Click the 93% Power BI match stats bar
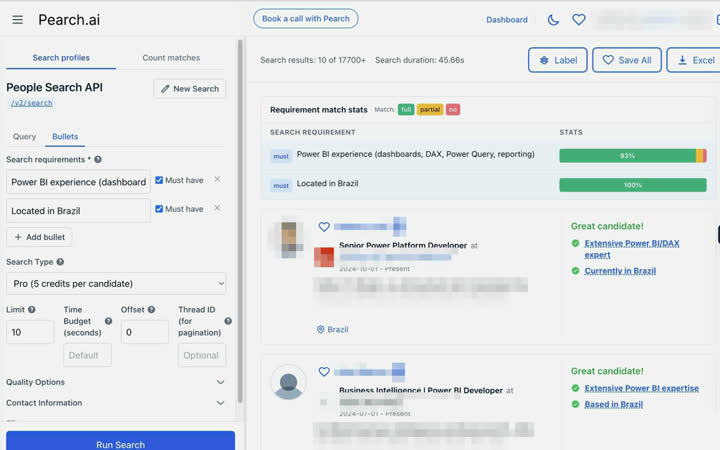The width and height of the screenshot is (720, 450). pos(633,156)
